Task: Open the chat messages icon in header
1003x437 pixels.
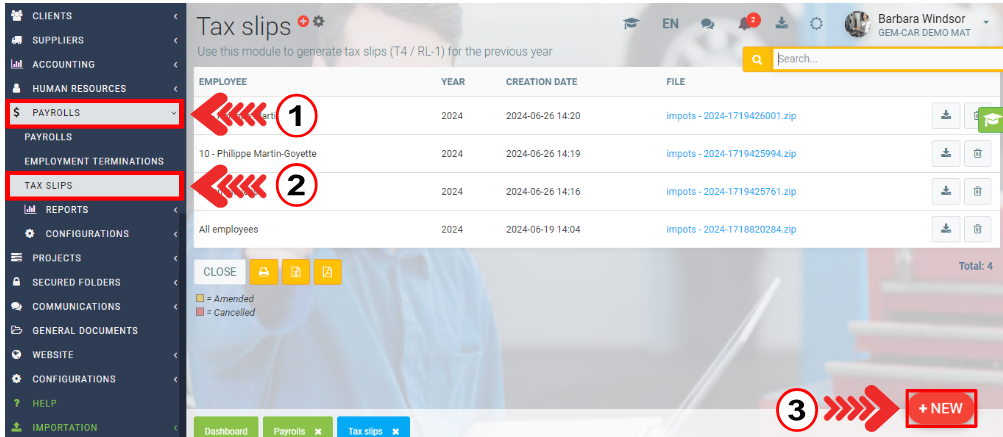Action: coord(708,24)
